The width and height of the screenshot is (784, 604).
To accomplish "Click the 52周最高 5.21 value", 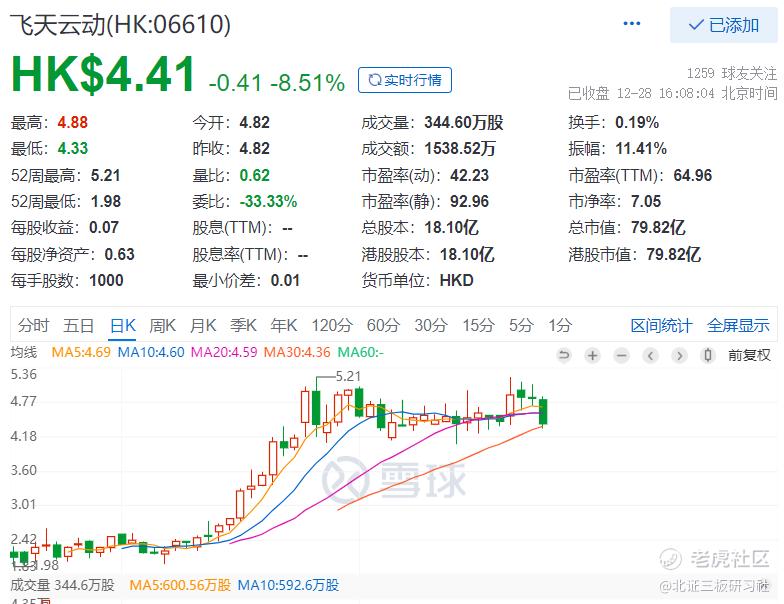I will click(106, 176).
